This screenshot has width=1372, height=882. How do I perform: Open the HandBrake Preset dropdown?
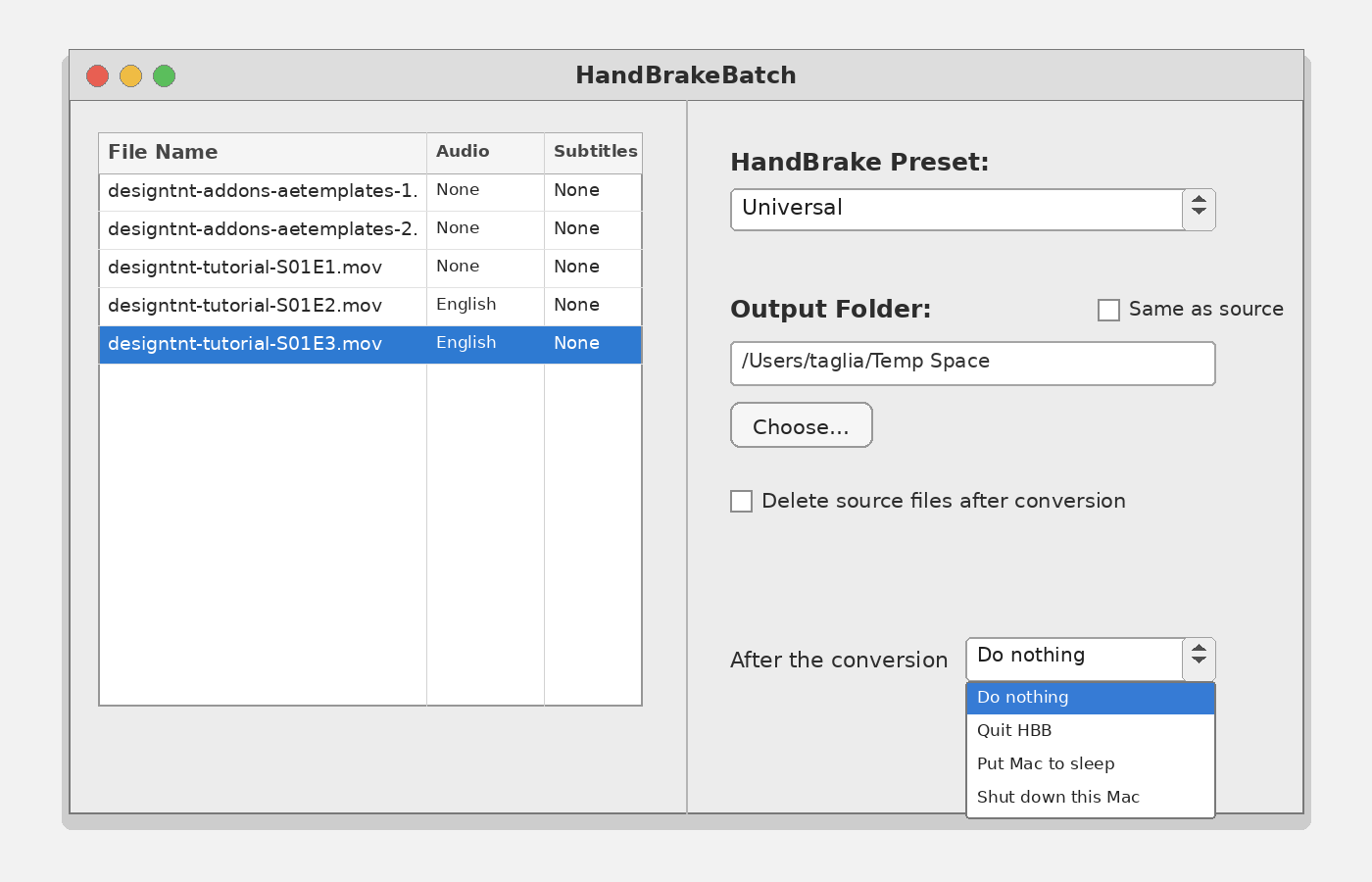(x=973, y=210)
